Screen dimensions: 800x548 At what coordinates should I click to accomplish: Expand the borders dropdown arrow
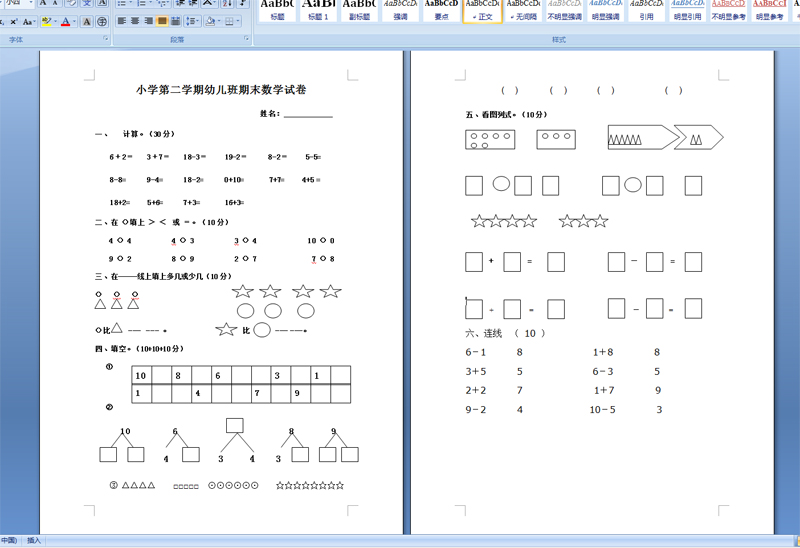(x=238, y=21)
